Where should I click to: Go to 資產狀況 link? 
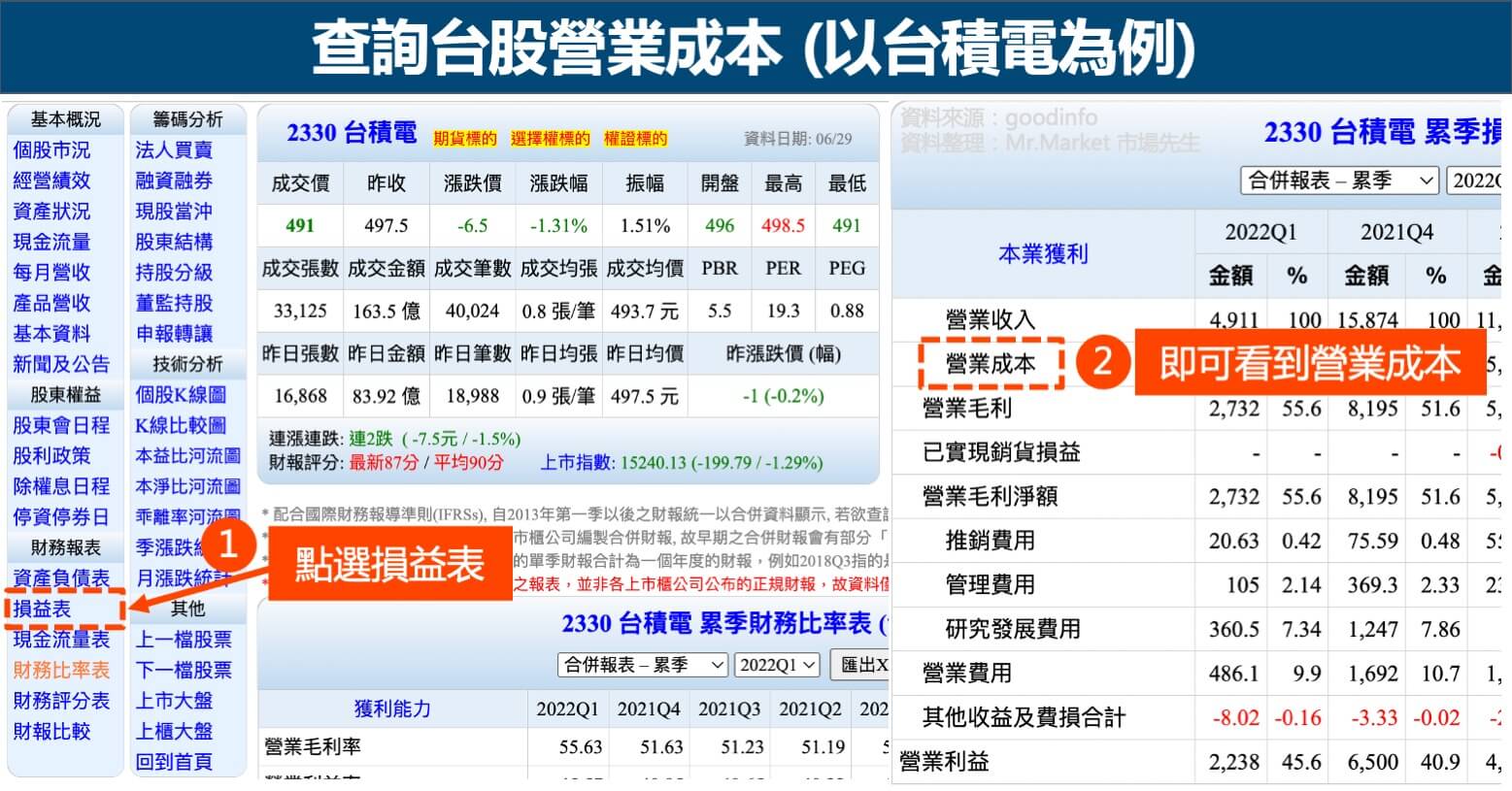click(51, 212)
